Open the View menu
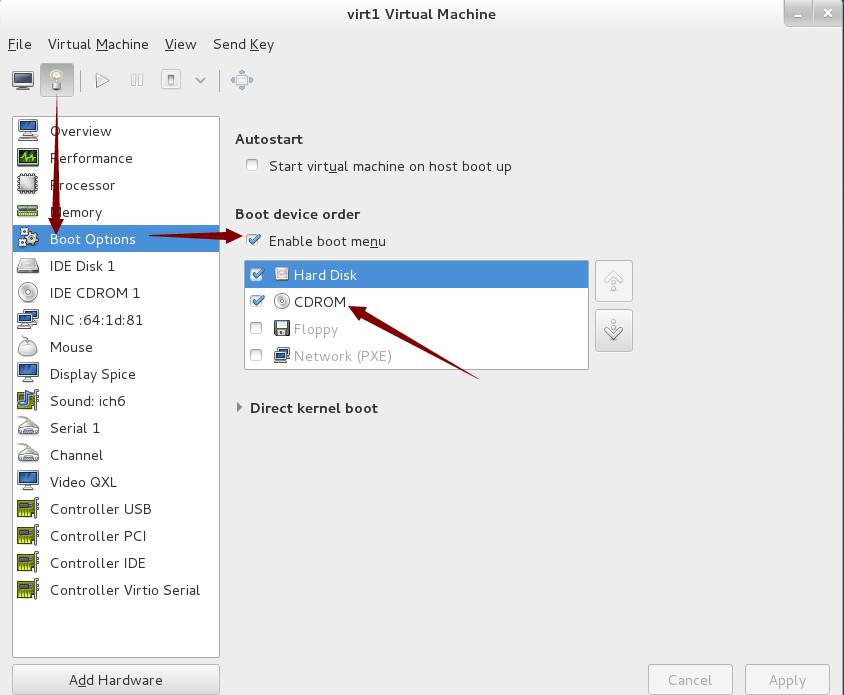 point(180,44)
